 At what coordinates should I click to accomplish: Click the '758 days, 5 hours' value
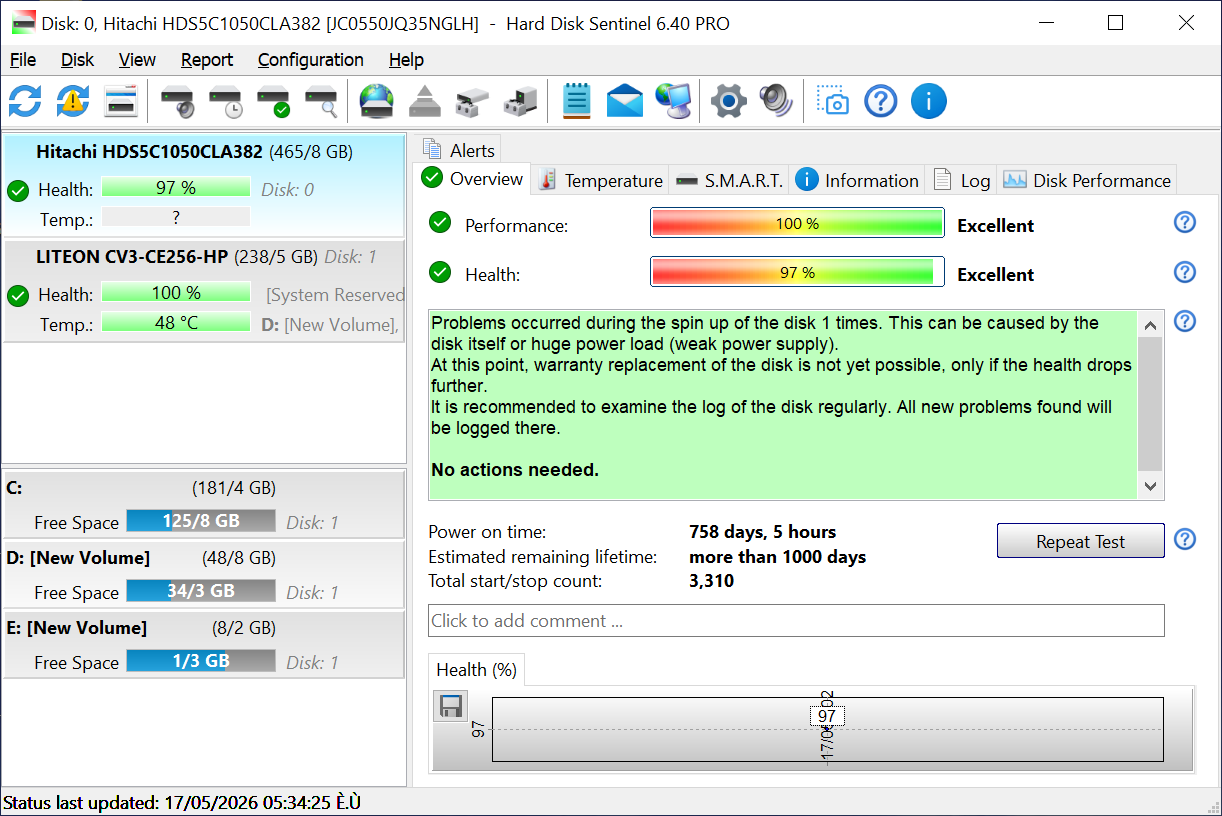[x=762, y=532]
